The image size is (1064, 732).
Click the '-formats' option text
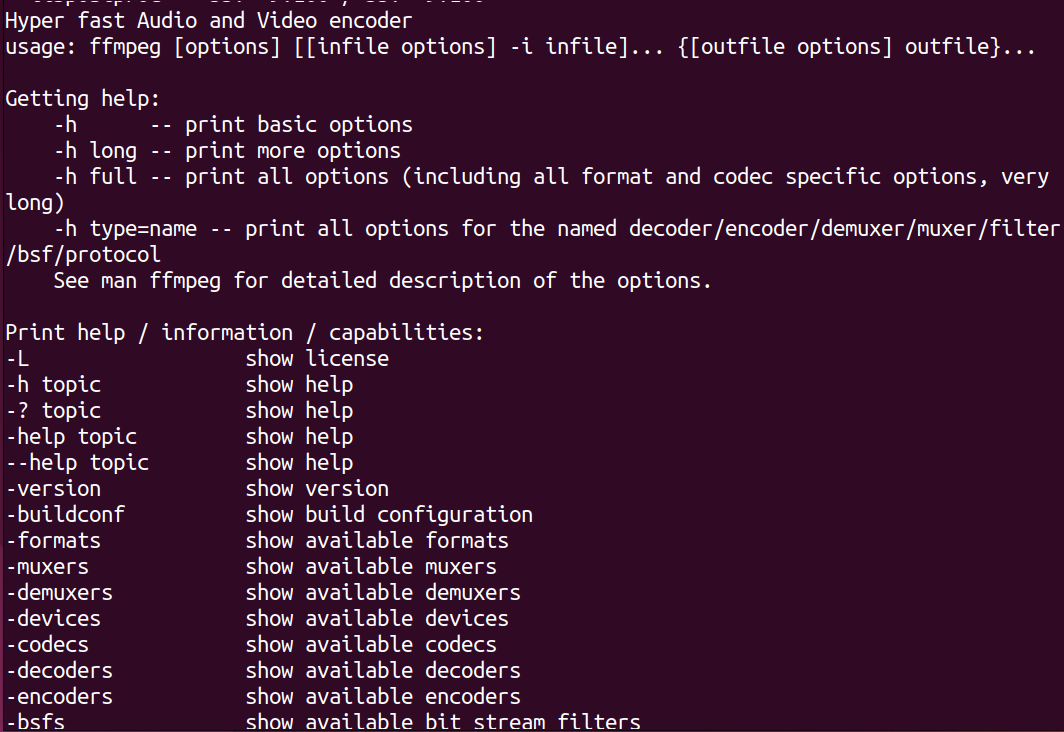(x=54, y=541)
